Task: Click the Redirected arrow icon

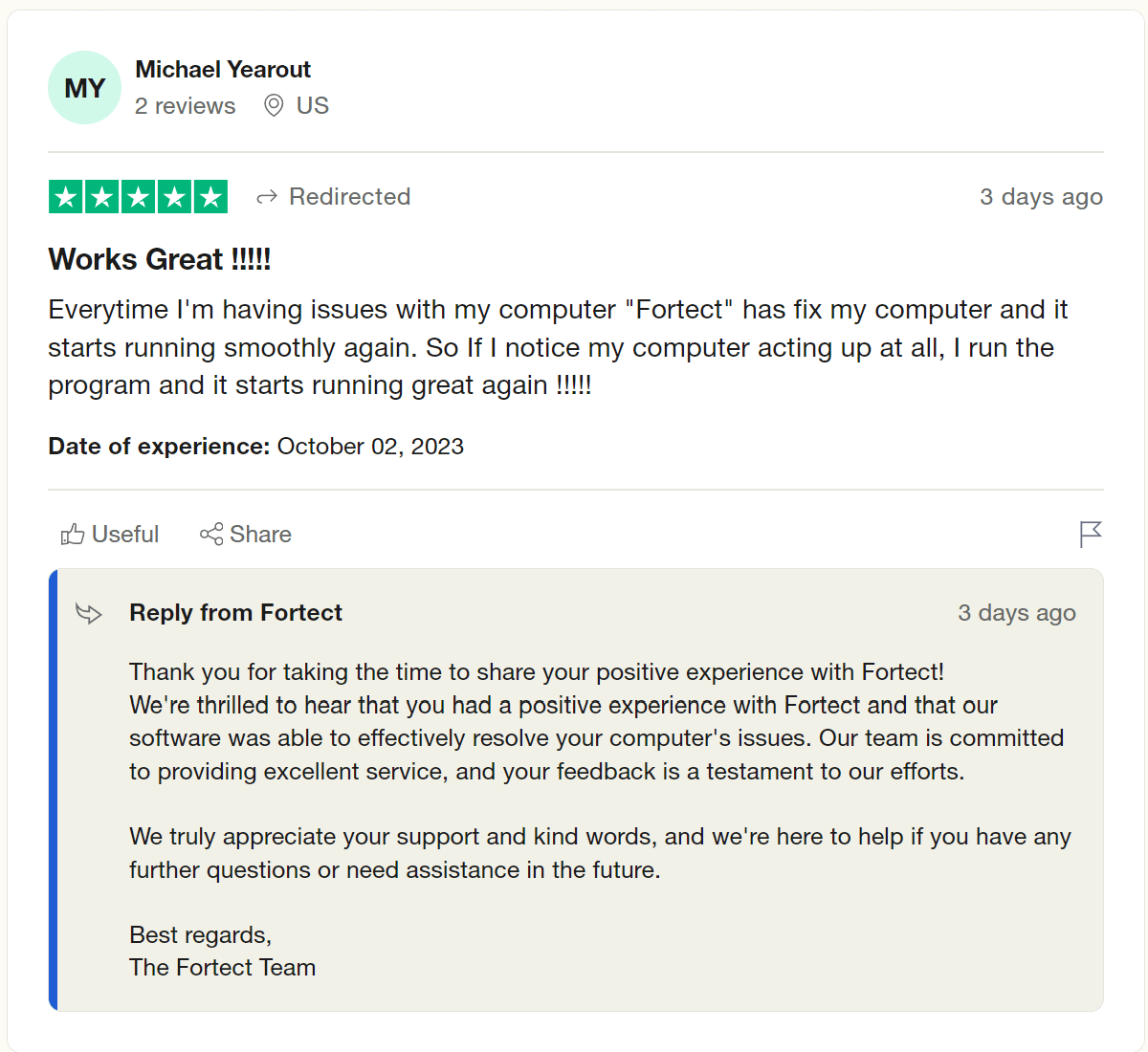Action: coord(267,197)
